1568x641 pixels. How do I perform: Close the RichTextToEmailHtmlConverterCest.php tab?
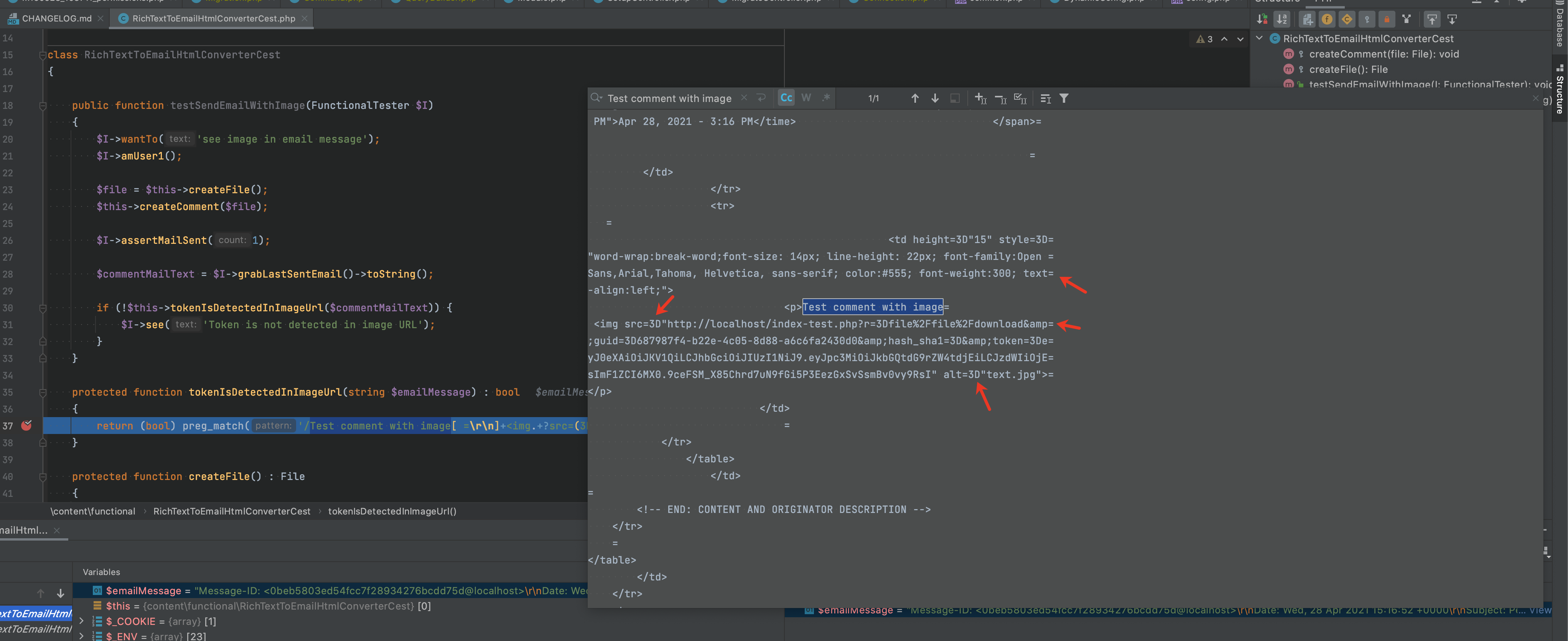tap(304, 19)
